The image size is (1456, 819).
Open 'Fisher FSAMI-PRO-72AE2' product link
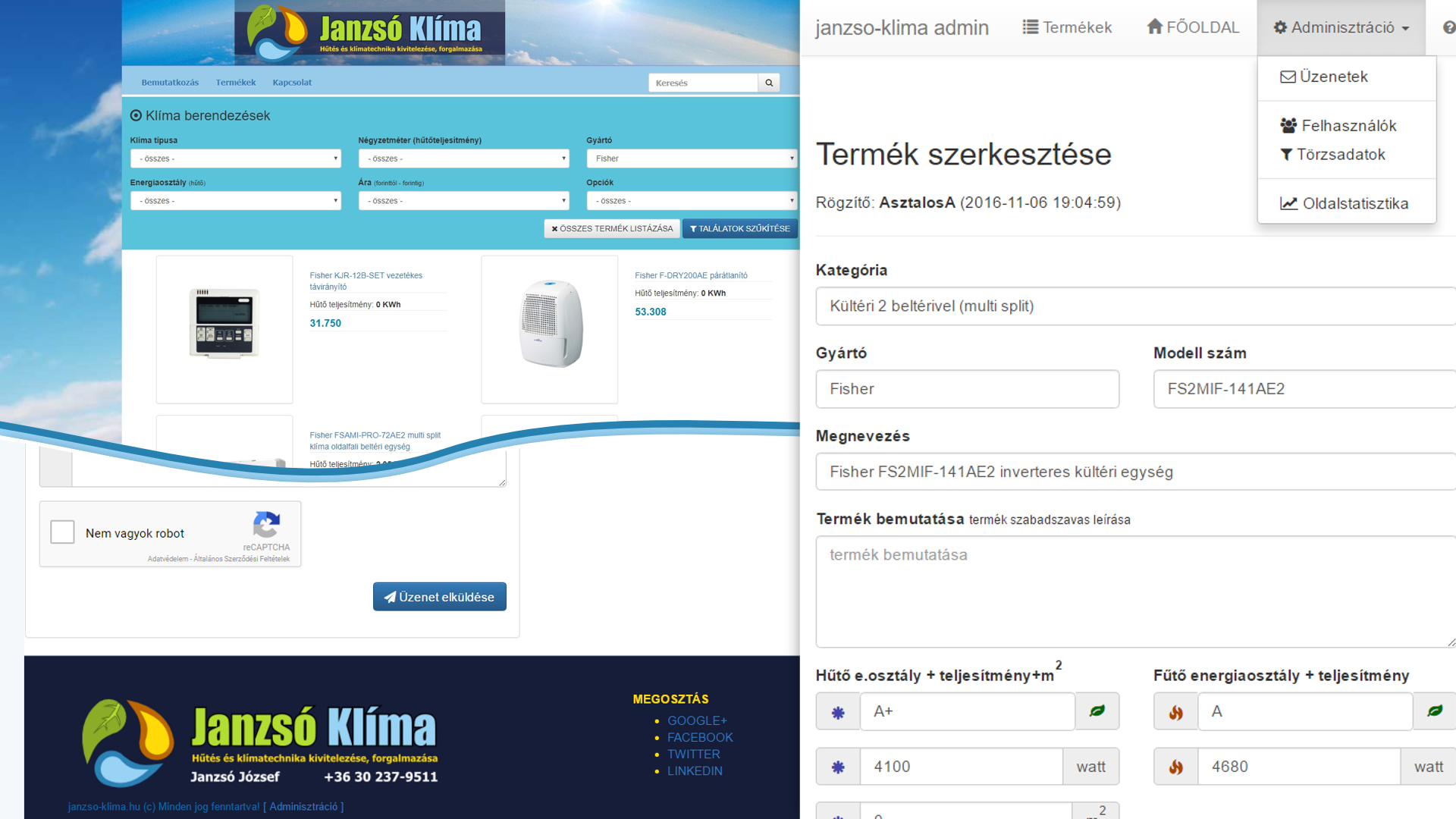pyautogui.click(x=375, y=441)
